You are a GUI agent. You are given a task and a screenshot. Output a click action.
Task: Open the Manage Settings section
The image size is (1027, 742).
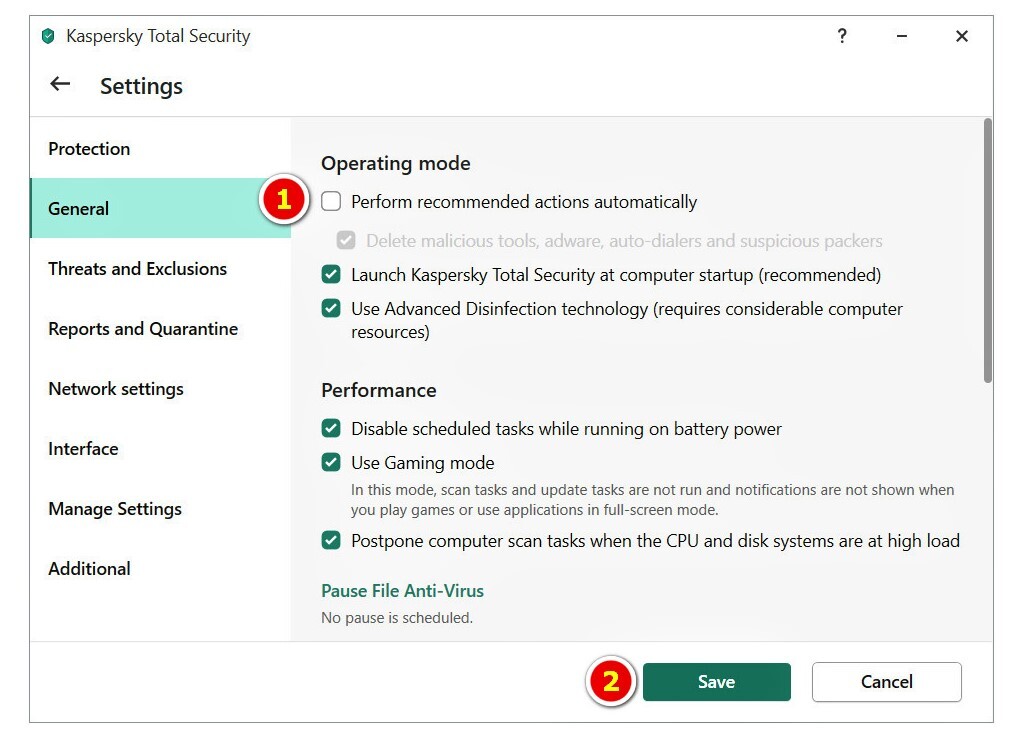pyautogui.click(x=160, y=509)
